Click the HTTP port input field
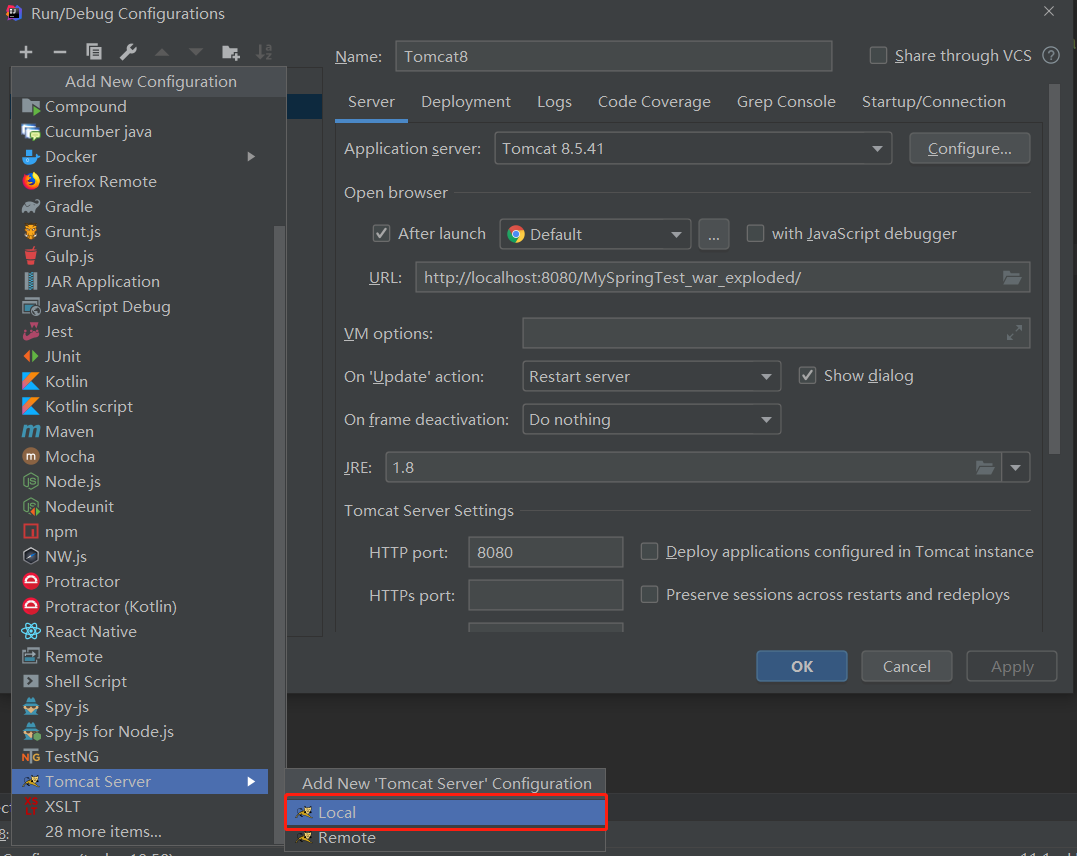 545,552
